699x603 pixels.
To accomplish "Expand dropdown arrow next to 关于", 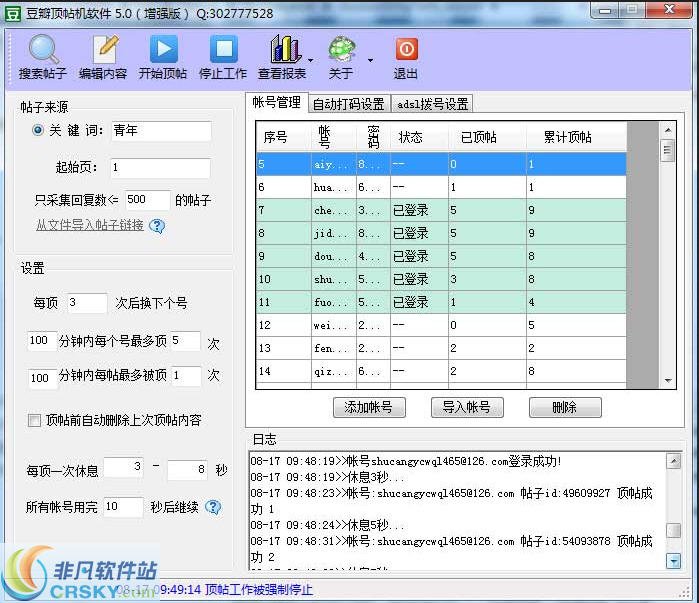I will [370, 60].
